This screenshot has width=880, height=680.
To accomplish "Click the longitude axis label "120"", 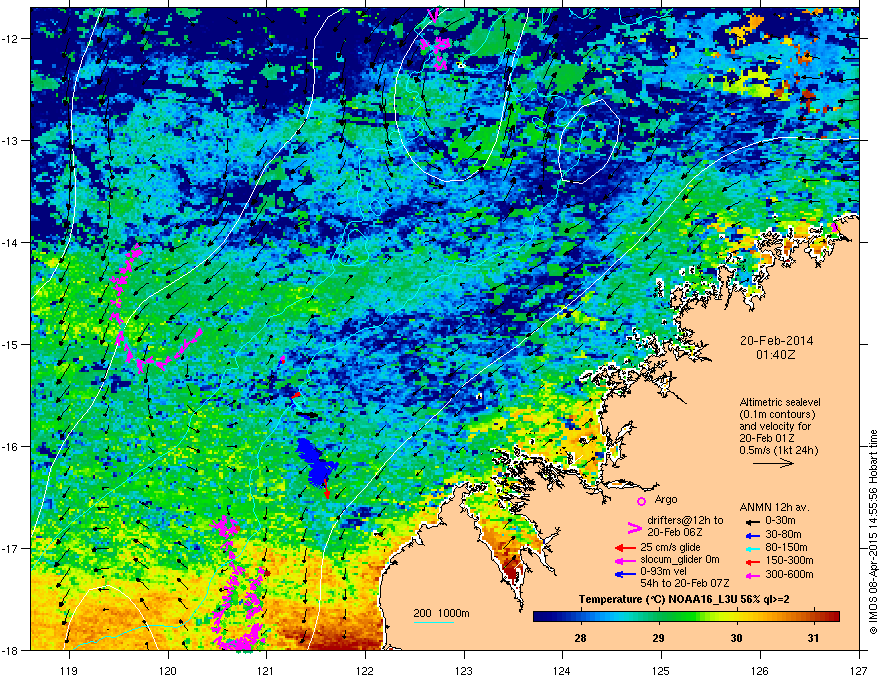I will 168,670.
